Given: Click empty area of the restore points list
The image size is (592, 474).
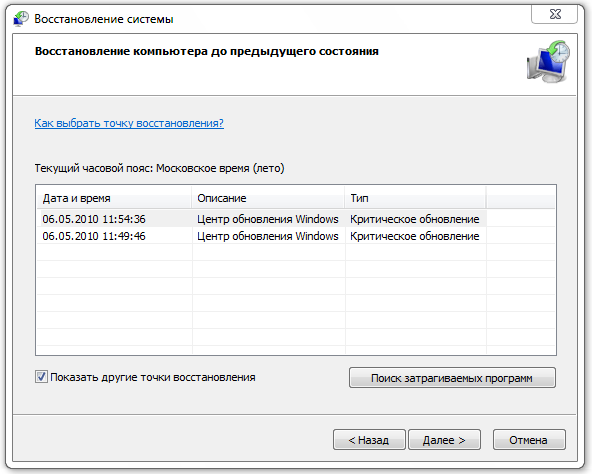Looking at the screenshot, I should 296,298.
